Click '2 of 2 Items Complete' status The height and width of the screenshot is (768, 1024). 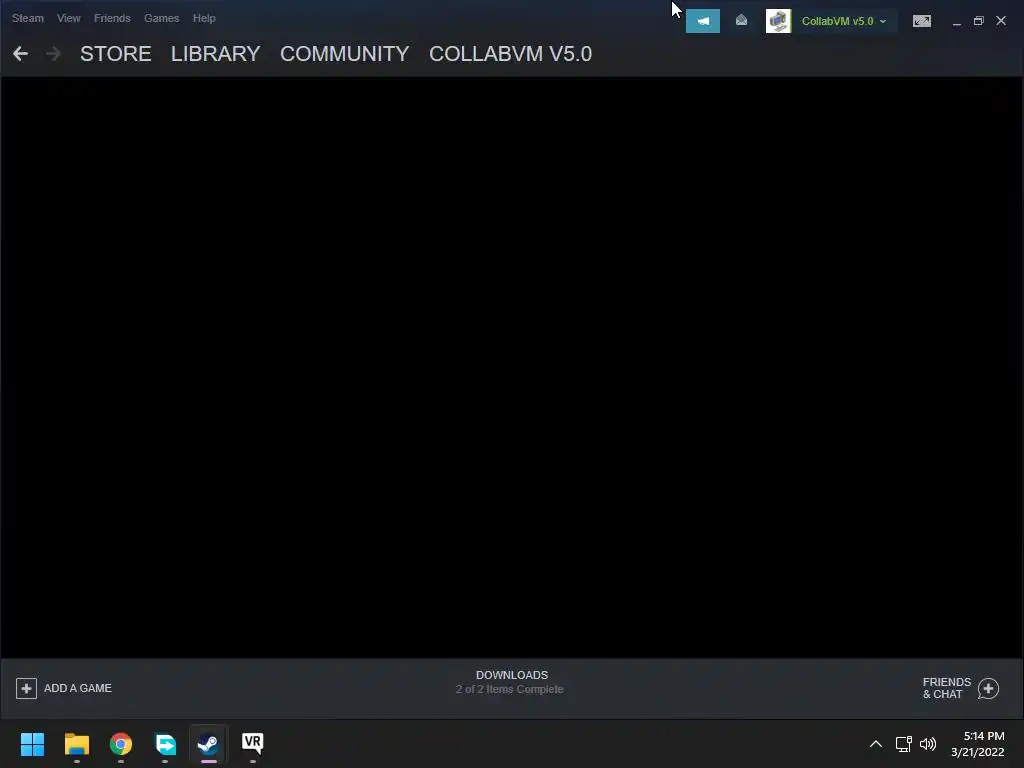pyautogui.click(x=509, y=690)
